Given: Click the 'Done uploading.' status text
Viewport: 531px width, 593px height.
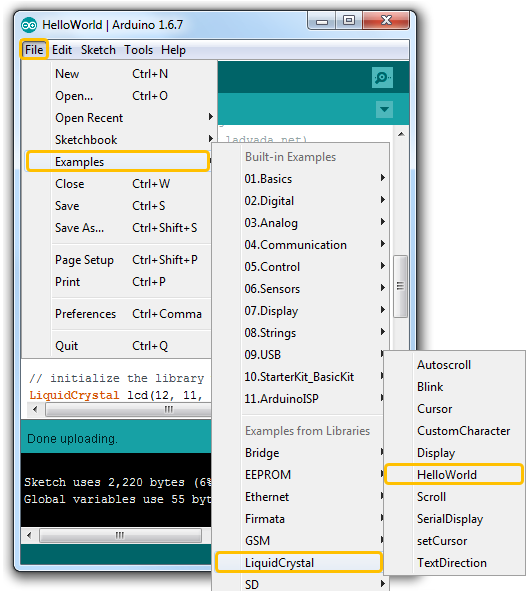Looking at the screenshot, I should tap(72, 439).
